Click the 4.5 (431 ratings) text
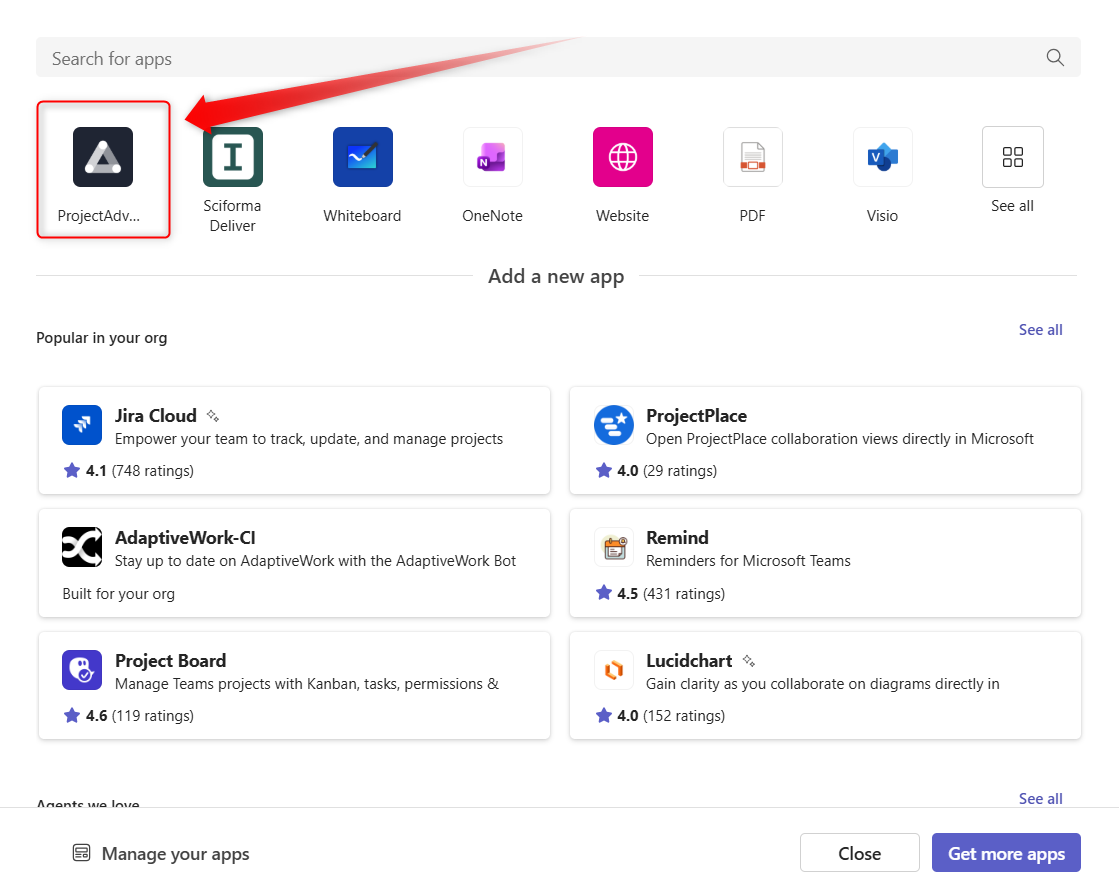 pyautogui.click(x=671, y=593)
